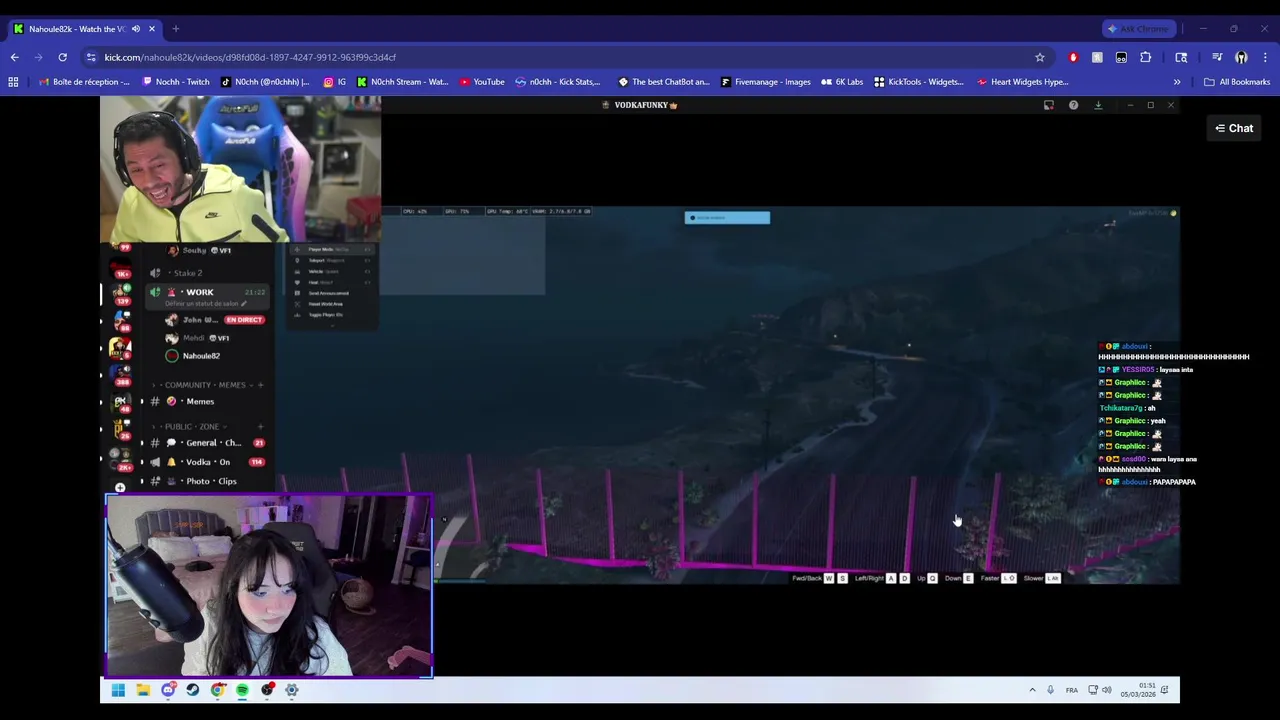
Task: Open File Explorer from the taskbar
Action: click(143, 690)
